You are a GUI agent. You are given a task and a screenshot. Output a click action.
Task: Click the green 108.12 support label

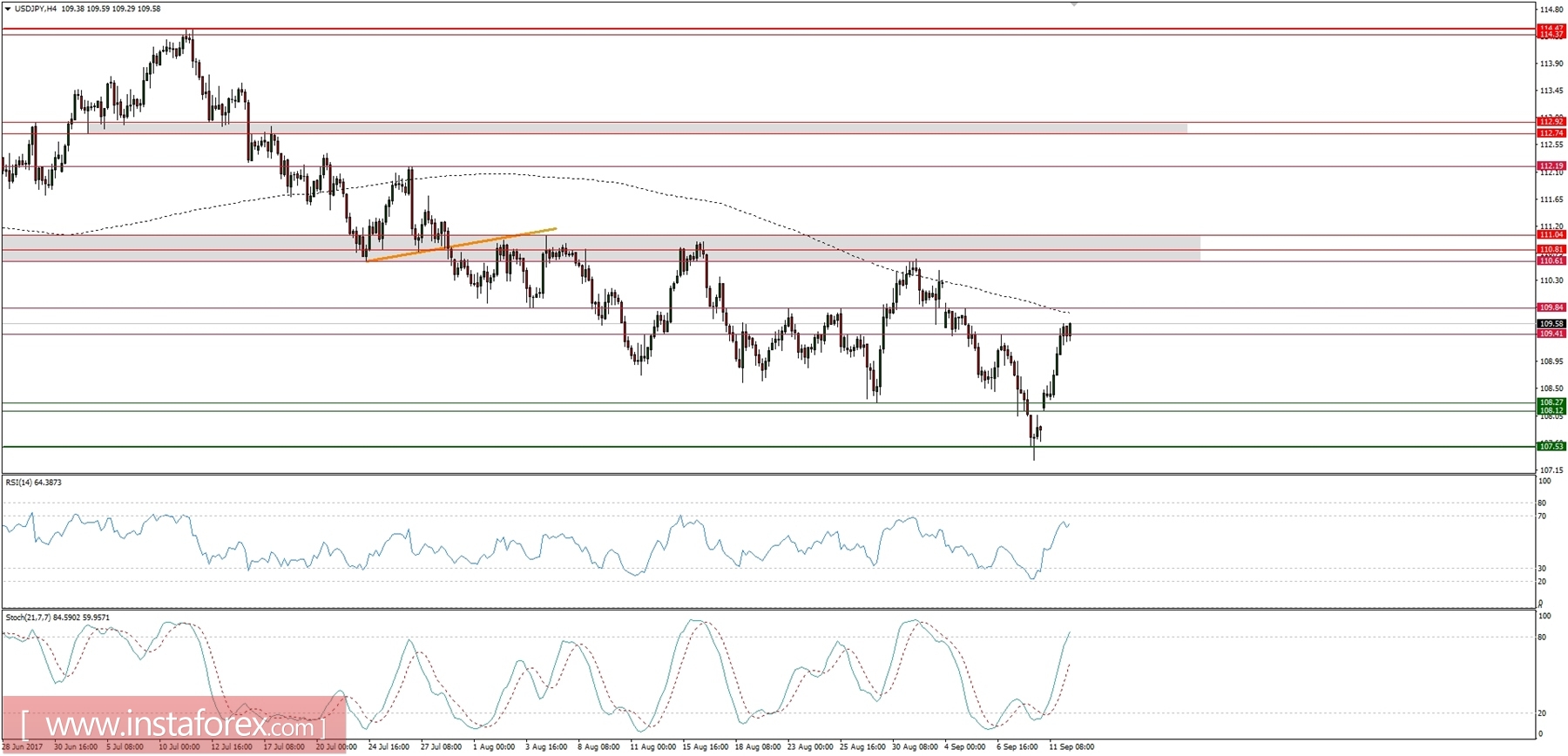click(1551, 410)
